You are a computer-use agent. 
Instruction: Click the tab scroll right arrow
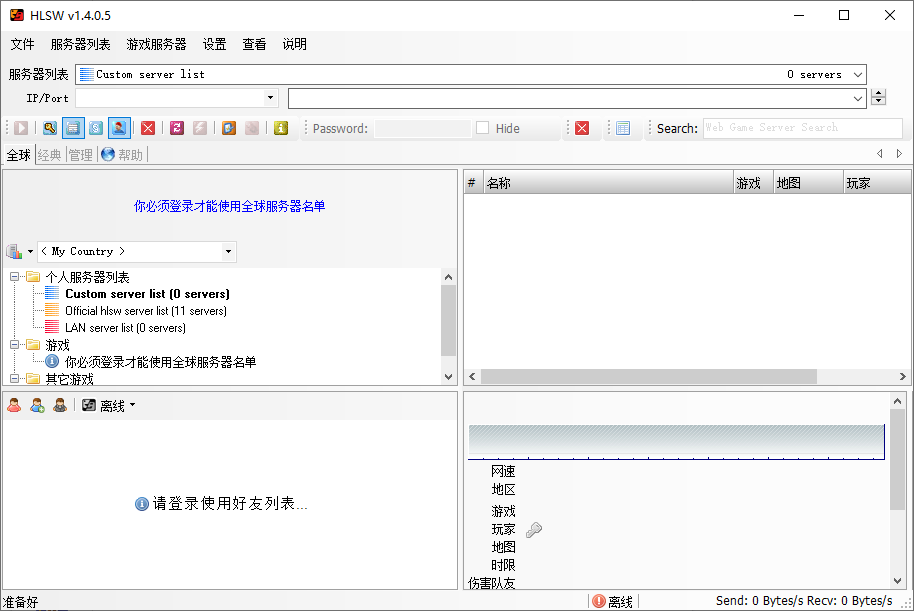899,153
